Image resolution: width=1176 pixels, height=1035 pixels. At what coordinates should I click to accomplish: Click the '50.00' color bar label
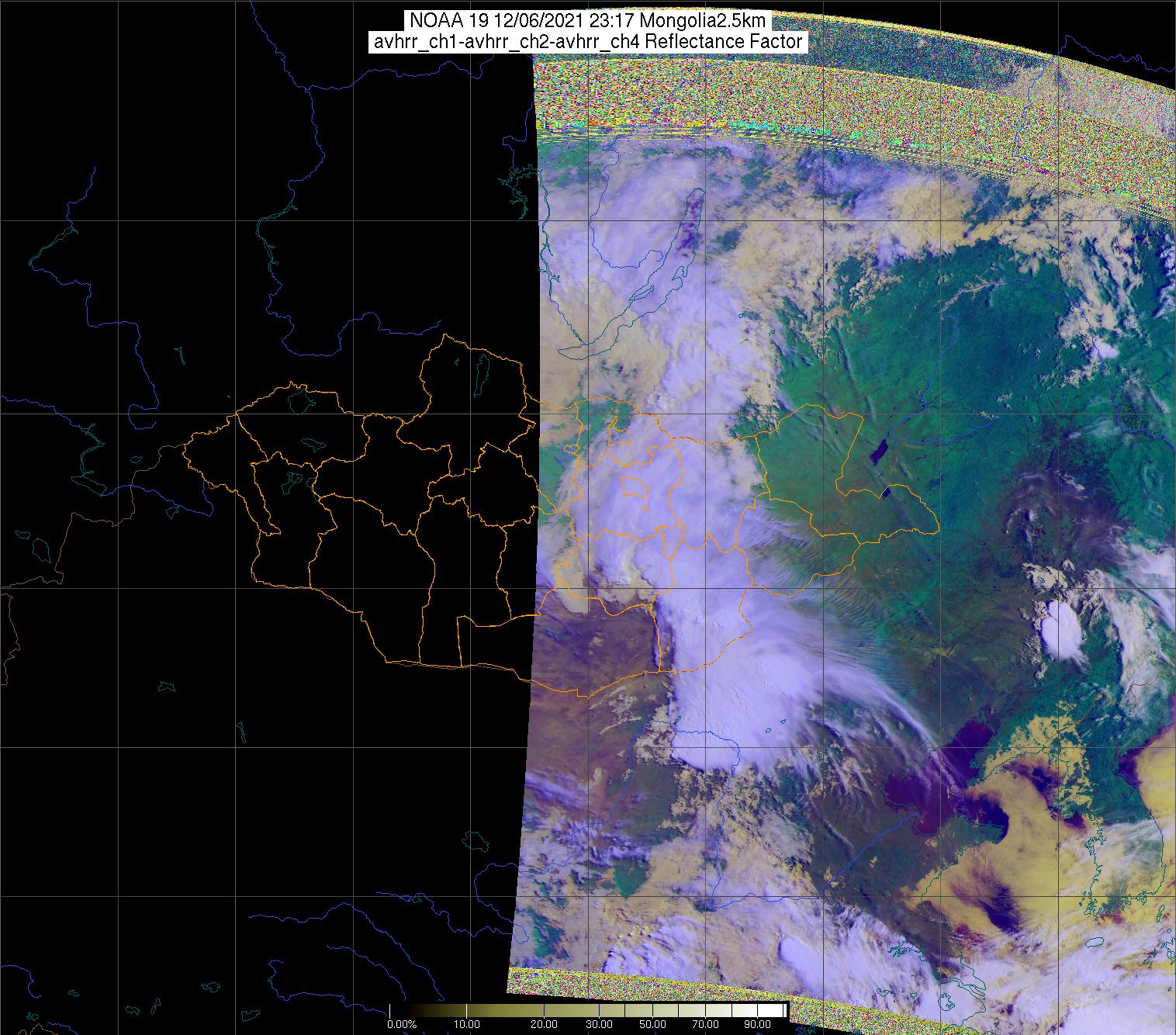pyautogui.click(x=654, y=1026)
